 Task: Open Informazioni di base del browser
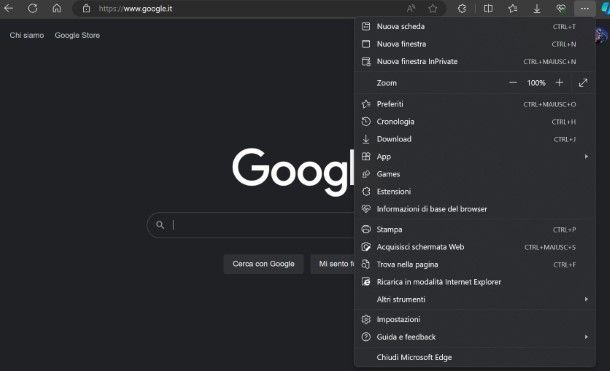(x=475, y=209)
